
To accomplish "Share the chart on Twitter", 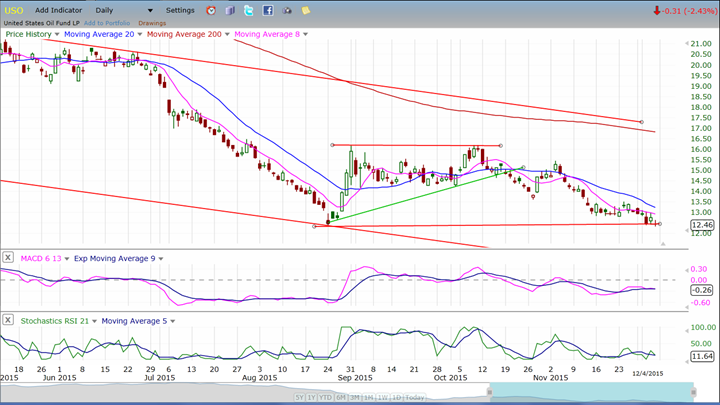I will coord(248,10).
